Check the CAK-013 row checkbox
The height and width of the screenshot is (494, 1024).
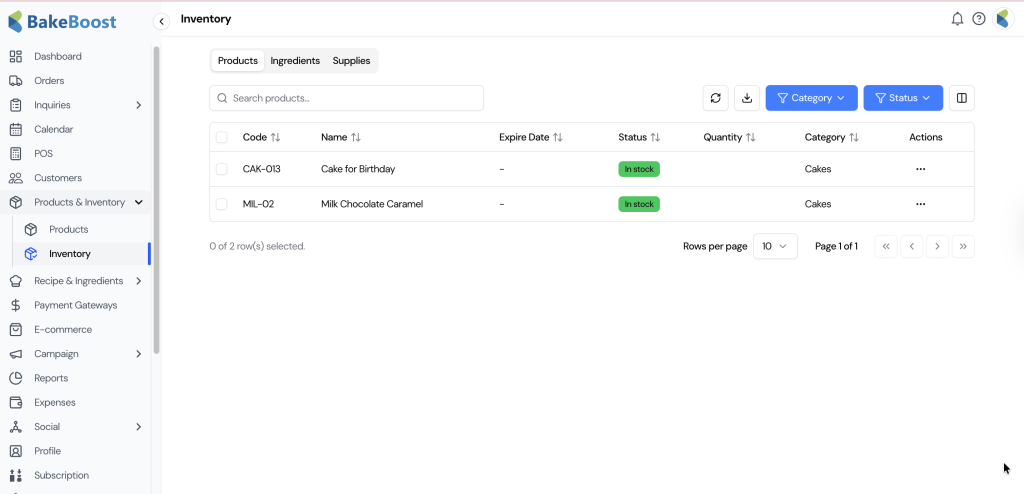pos(222,169)
